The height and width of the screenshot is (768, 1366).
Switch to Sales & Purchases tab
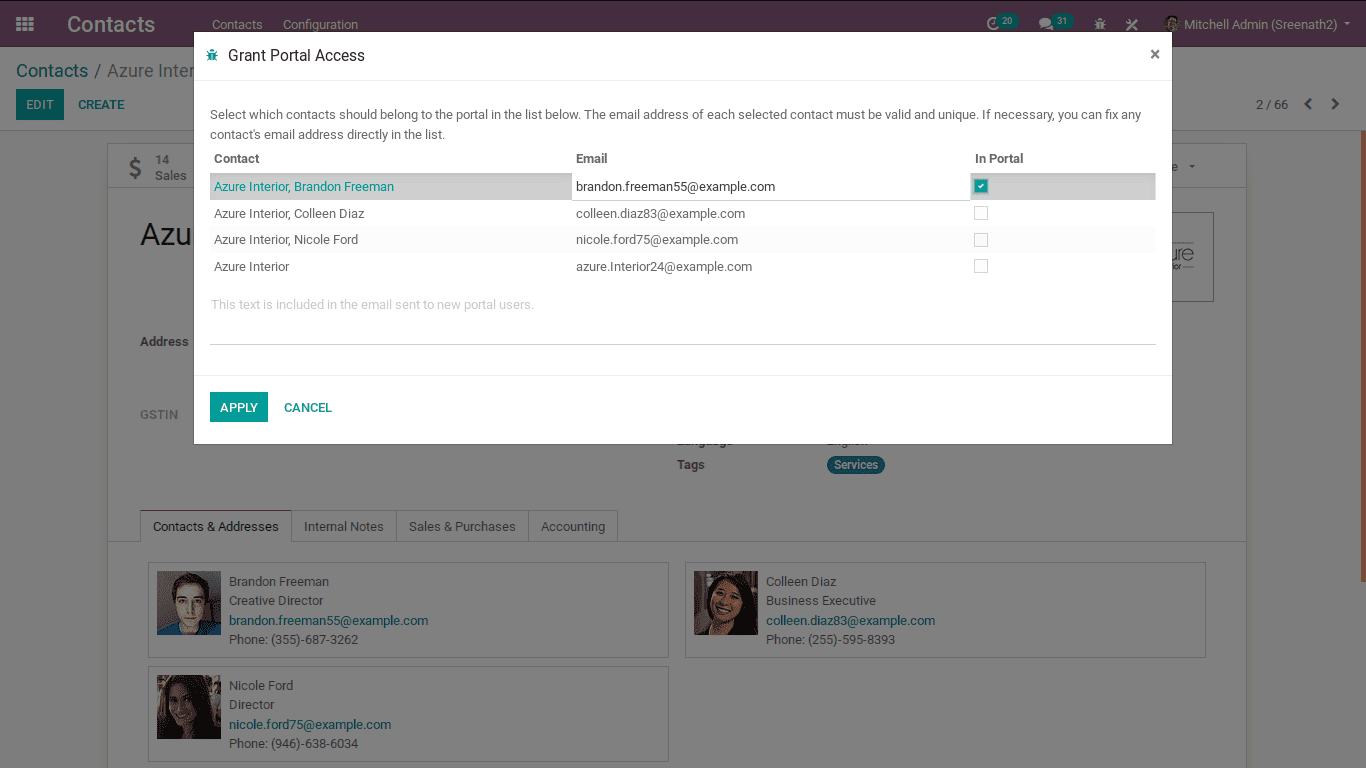pos(462,526)
